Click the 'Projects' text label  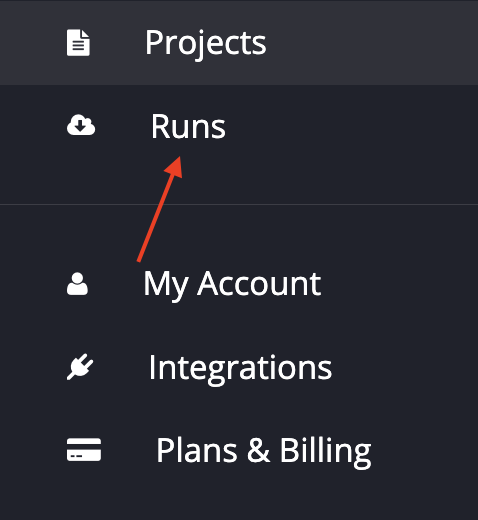click(206, 44)
